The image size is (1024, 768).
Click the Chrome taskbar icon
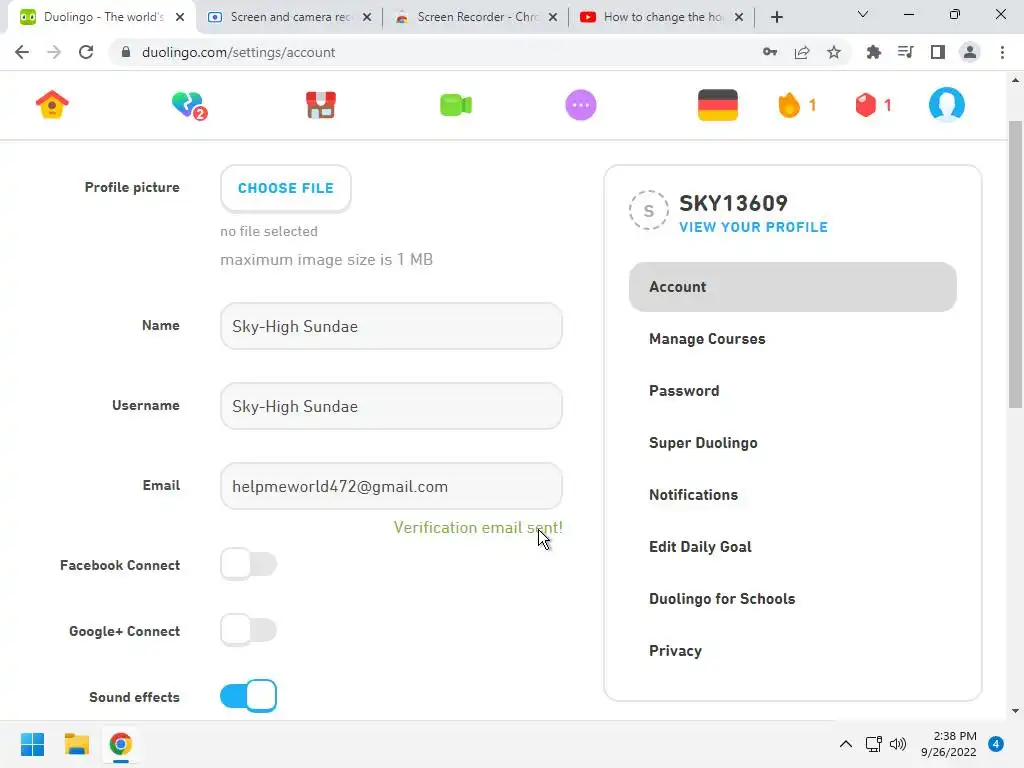pyautogui.click(x=121, y=744)
